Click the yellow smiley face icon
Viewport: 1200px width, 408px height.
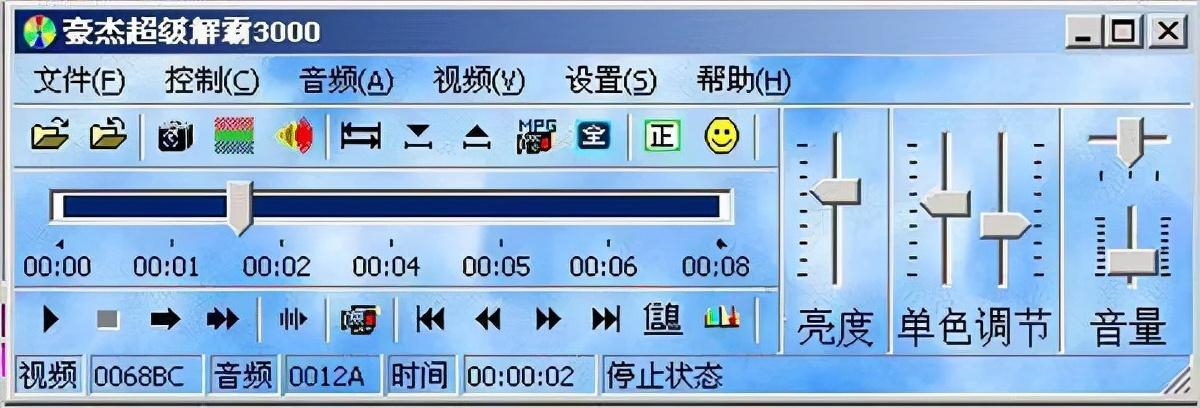point(721,136)
